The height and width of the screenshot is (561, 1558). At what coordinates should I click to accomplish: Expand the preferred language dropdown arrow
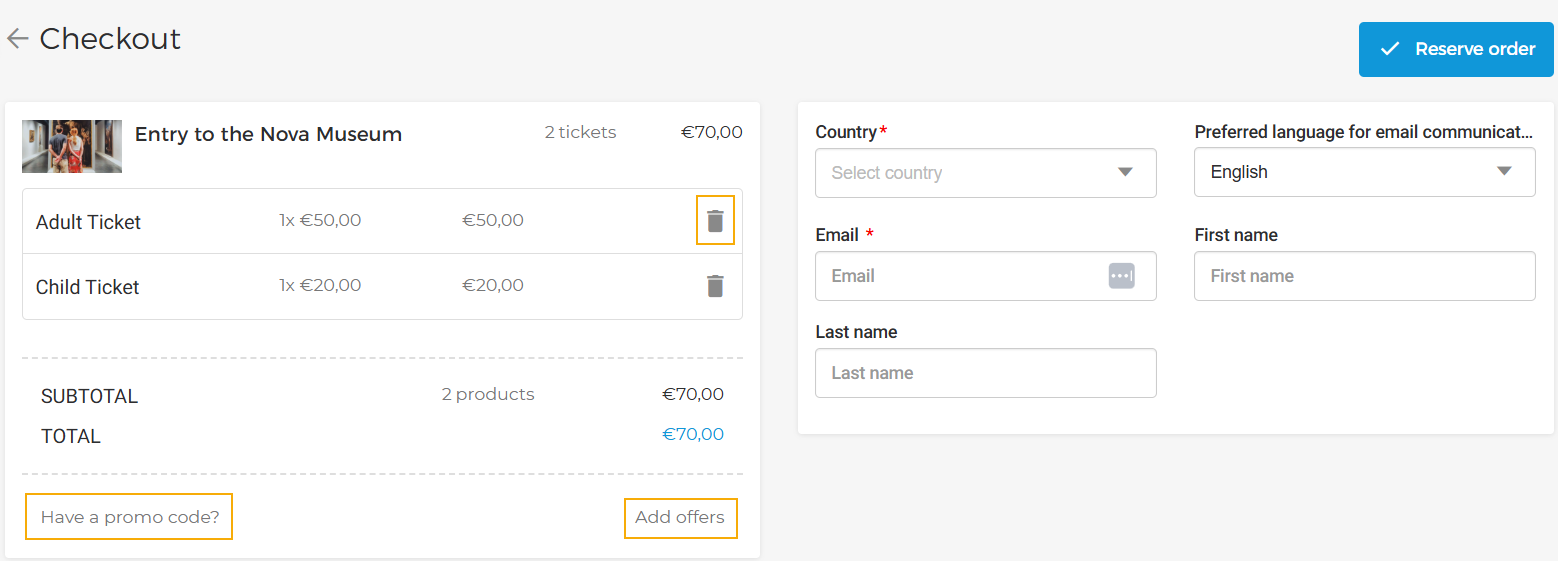click(x=1504, y=171)
